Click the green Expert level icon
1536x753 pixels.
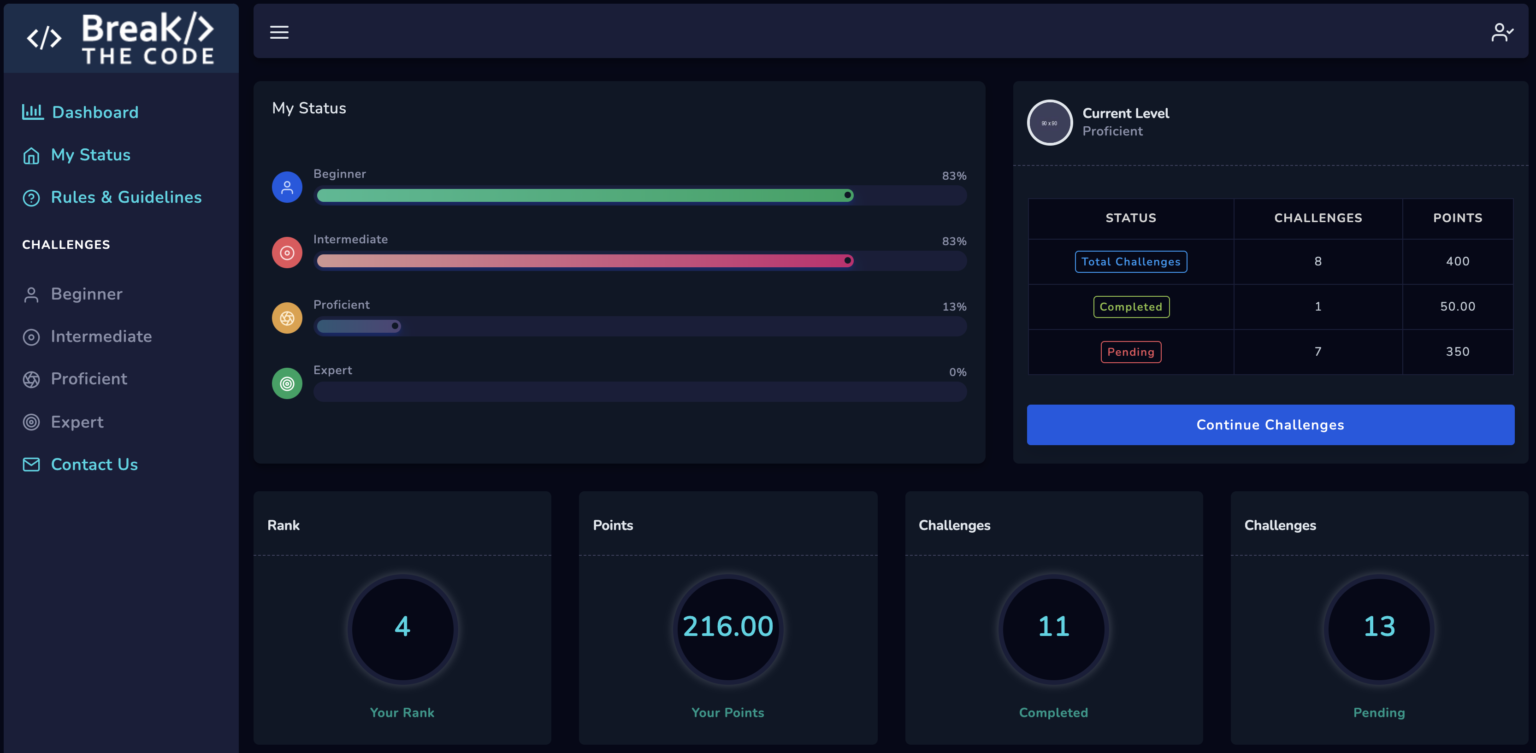[x=287, y=383]
